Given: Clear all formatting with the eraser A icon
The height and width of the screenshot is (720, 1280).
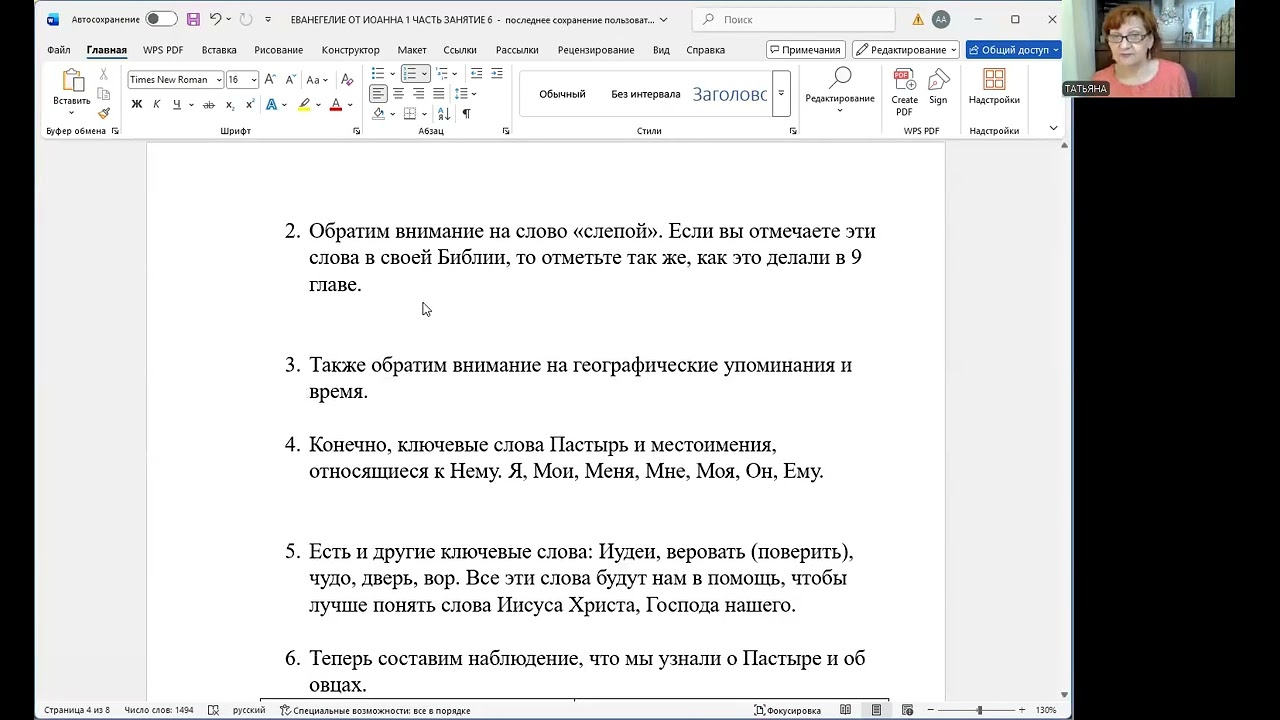Looking at the screenshot, I should [x=347, y=80].
